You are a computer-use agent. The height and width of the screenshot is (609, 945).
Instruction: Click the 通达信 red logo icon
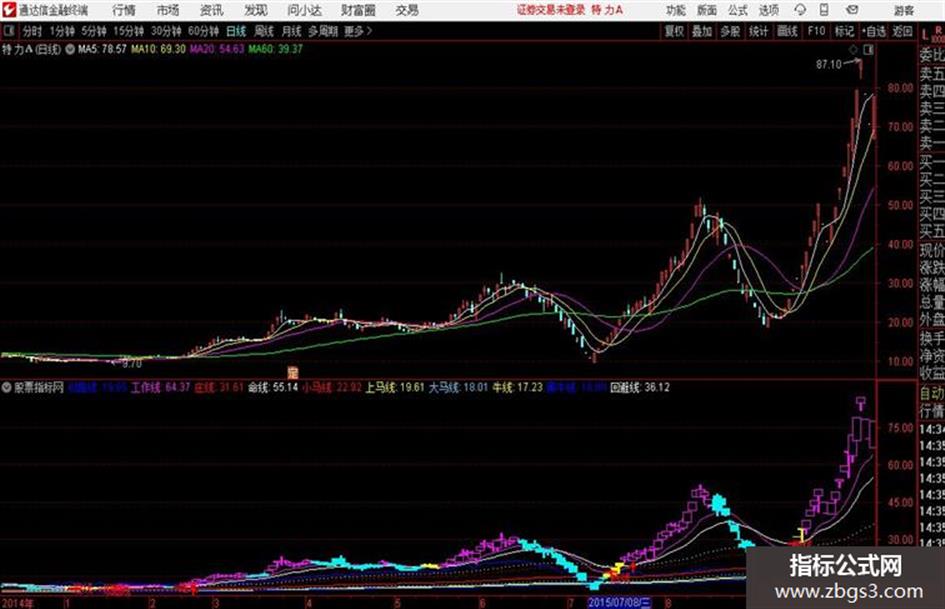pos(8,10)
